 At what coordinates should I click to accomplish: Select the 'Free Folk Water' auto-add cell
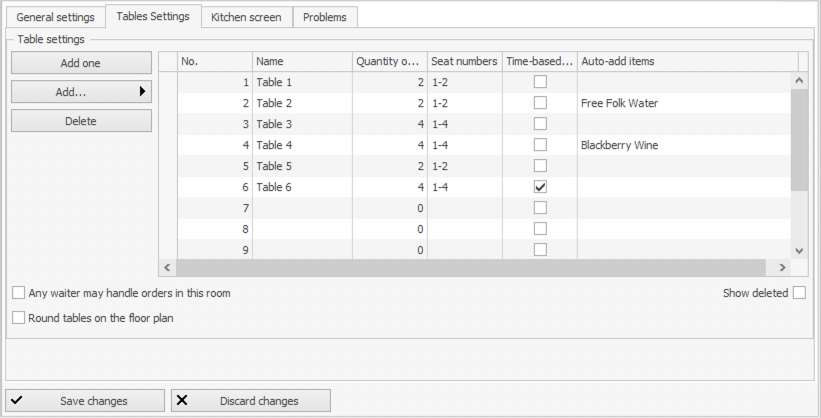coord(686,103)
